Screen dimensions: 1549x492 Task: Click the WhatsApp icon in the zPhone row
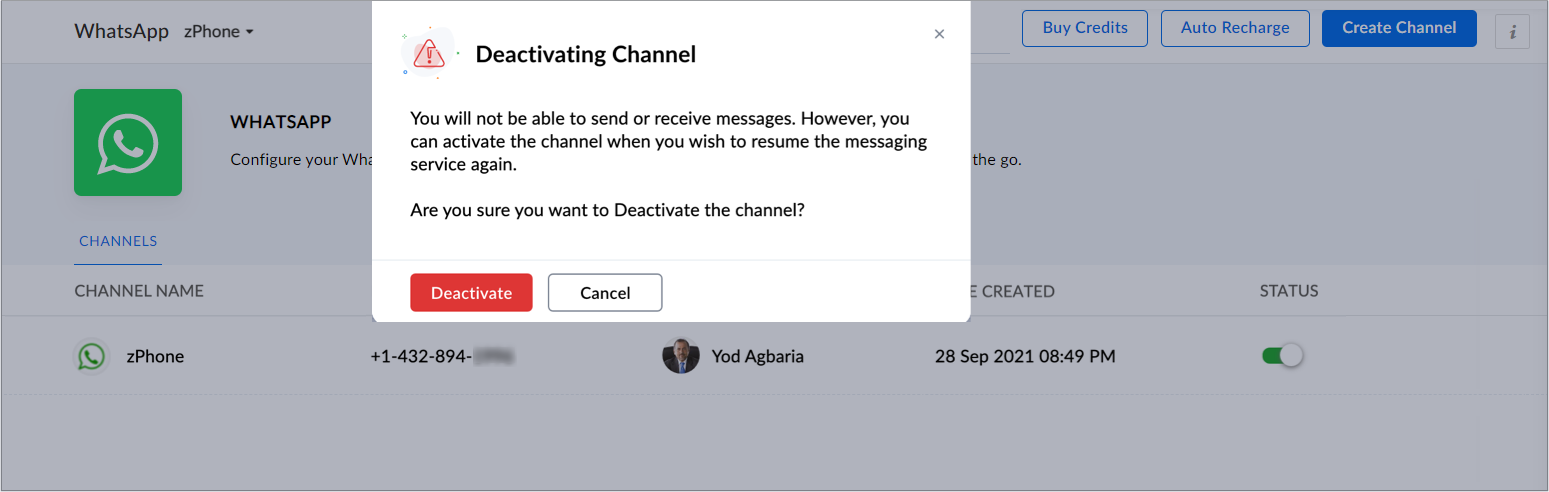[x=92, y=356]
